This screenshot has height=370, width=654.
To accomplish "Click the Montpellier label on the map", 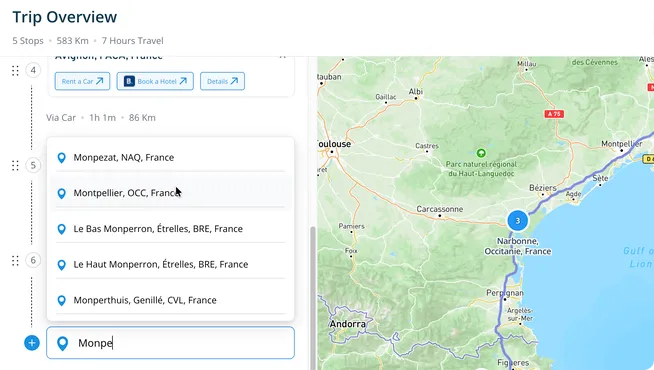I will [x=621, y=143].
